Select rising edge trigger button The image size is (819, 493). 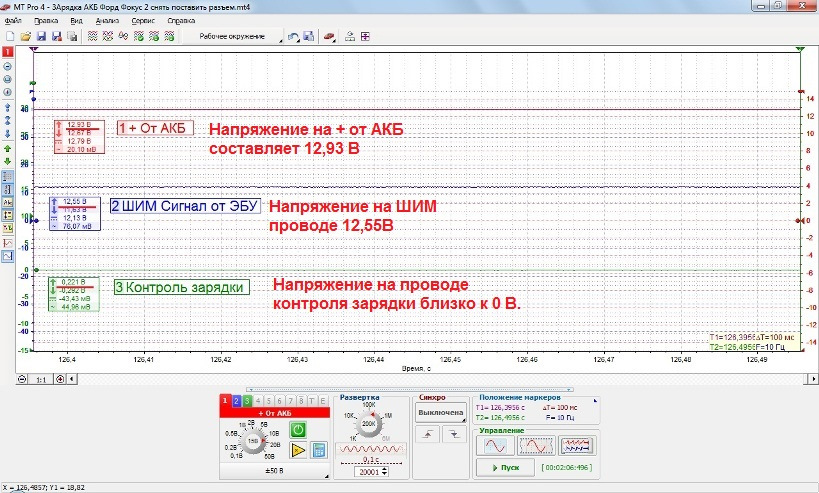[427, 434]
